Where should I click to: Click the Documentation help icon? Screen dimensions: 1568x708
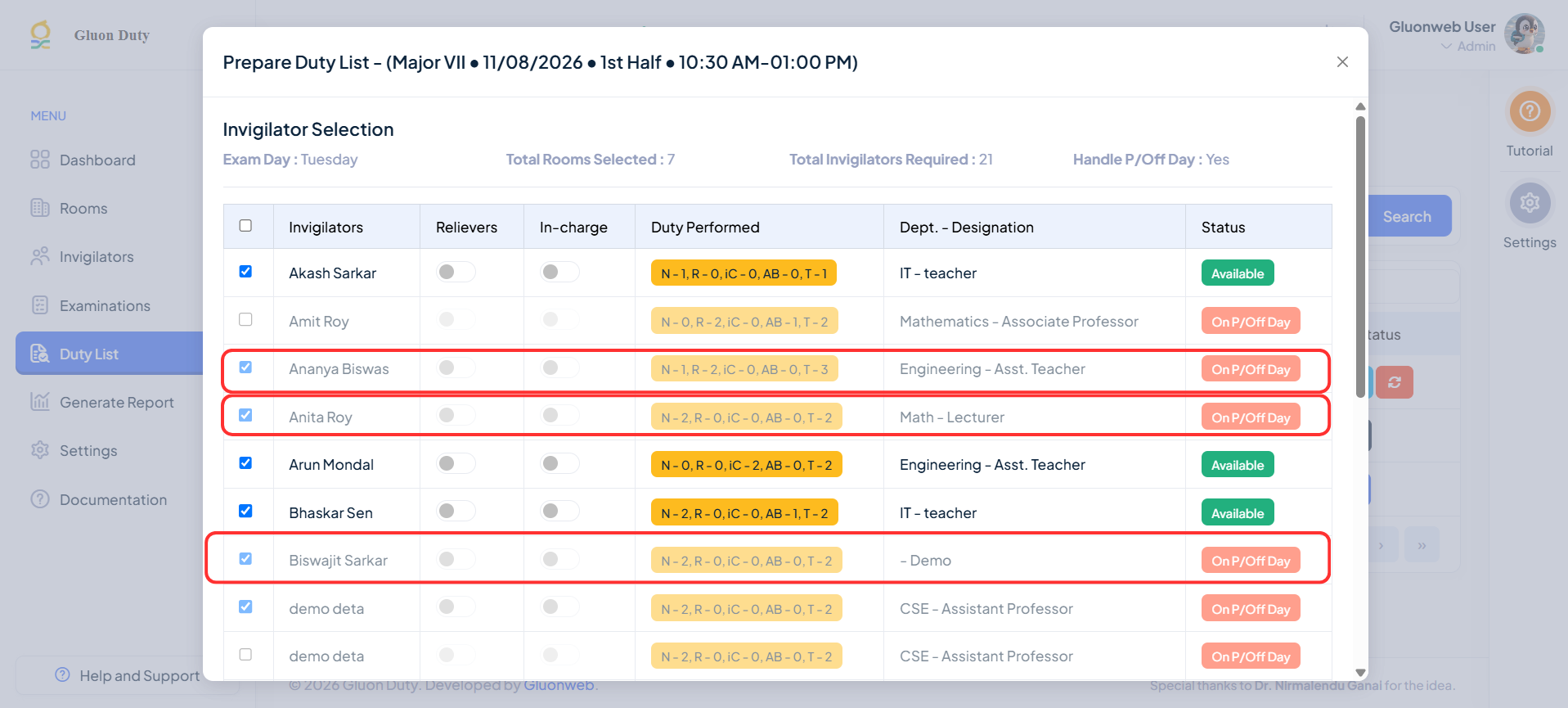(x=40, y=499)
